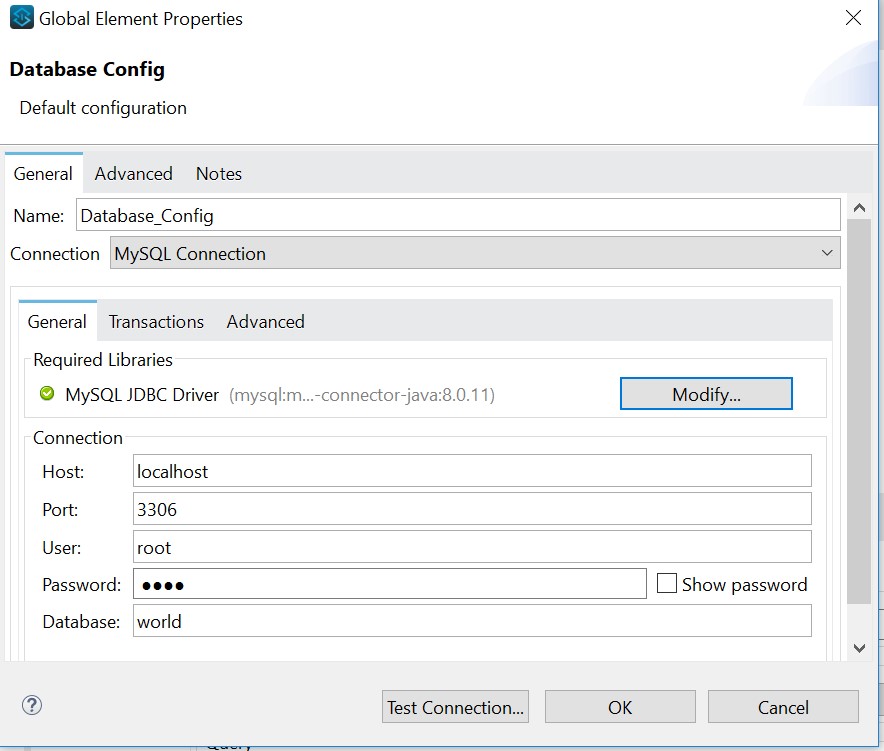This screenshot has width=884, height=751.
Task: Click the Anypoint Studio icon in title bar
Action: click(x=21, y=17)
